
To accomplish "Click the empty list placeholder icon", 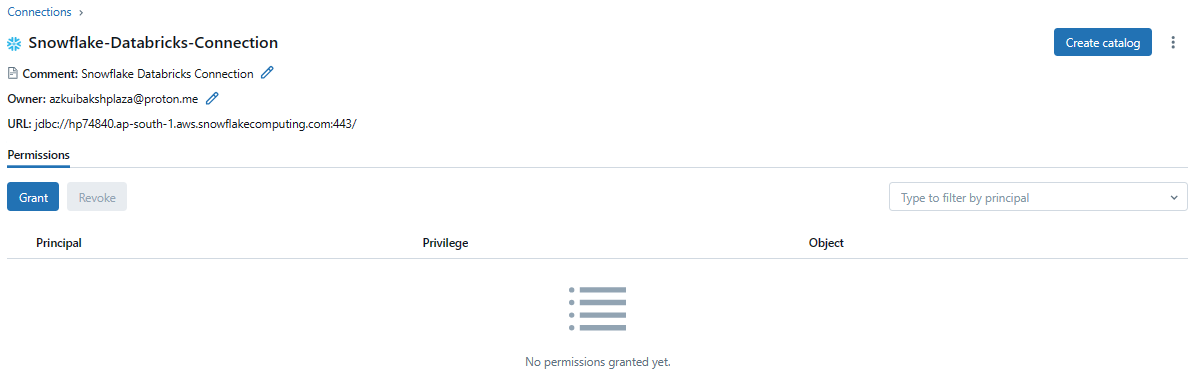I will click(x=597, y=308).
